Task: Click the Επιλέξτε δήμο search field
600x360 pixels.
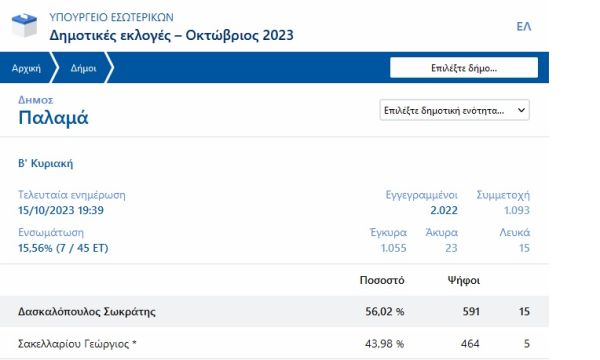Action: [464, 68]
